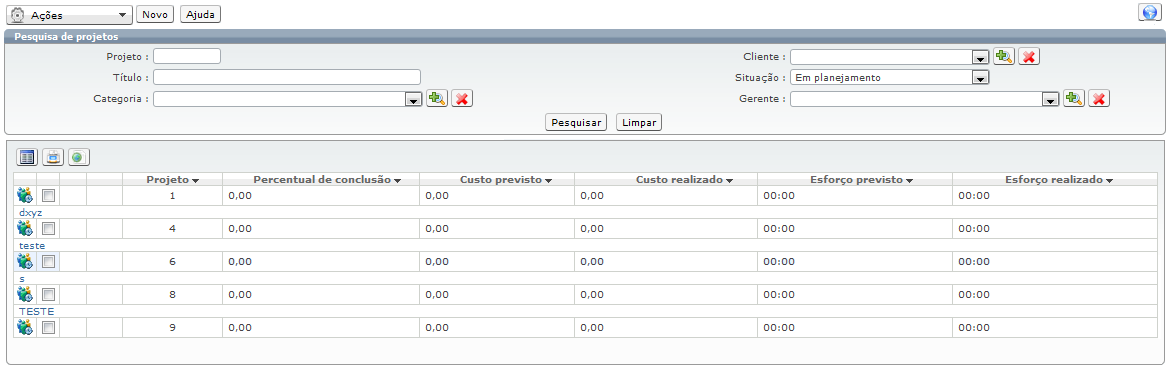The height and width of the screenshot is (371, 1171).
Task: Open the project icon for project 1
Action: 25,196
